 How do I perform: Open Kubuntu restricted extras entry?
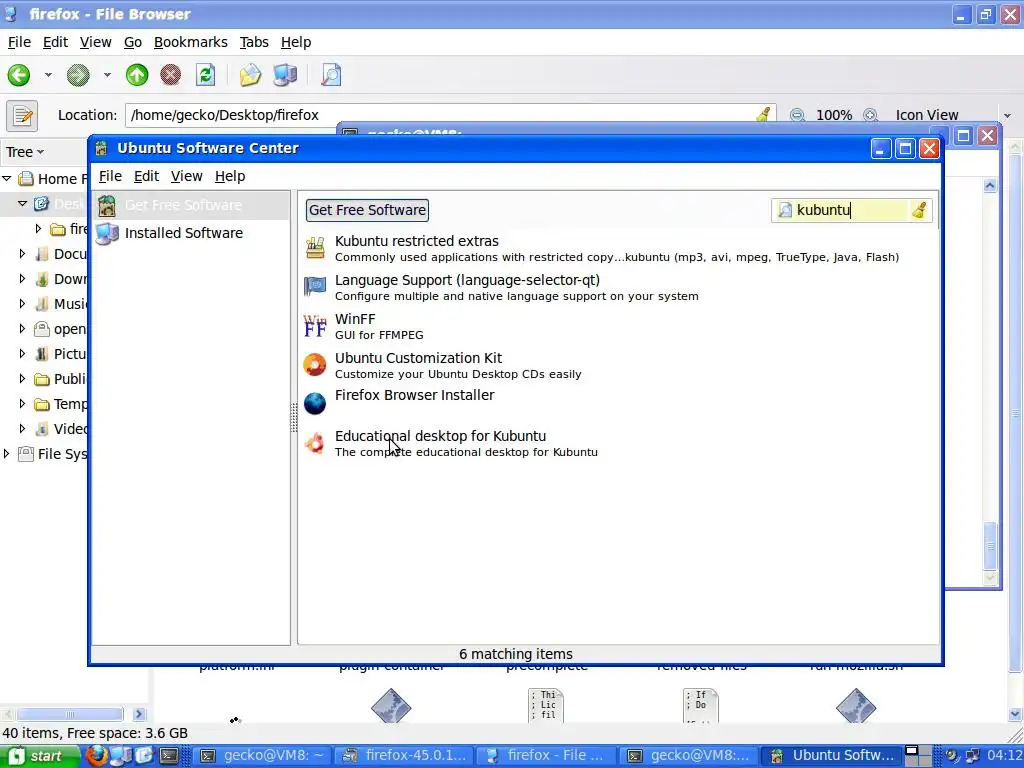617,248
